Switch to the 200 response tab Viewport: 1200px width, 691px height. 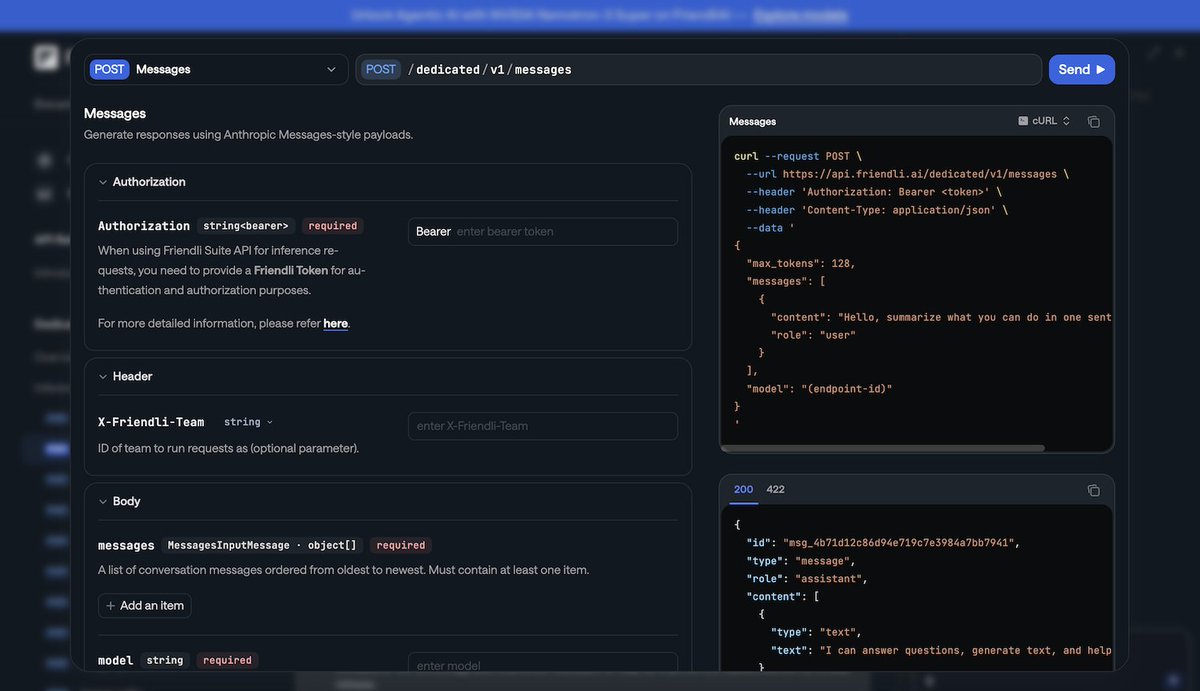tap(744, 489)
